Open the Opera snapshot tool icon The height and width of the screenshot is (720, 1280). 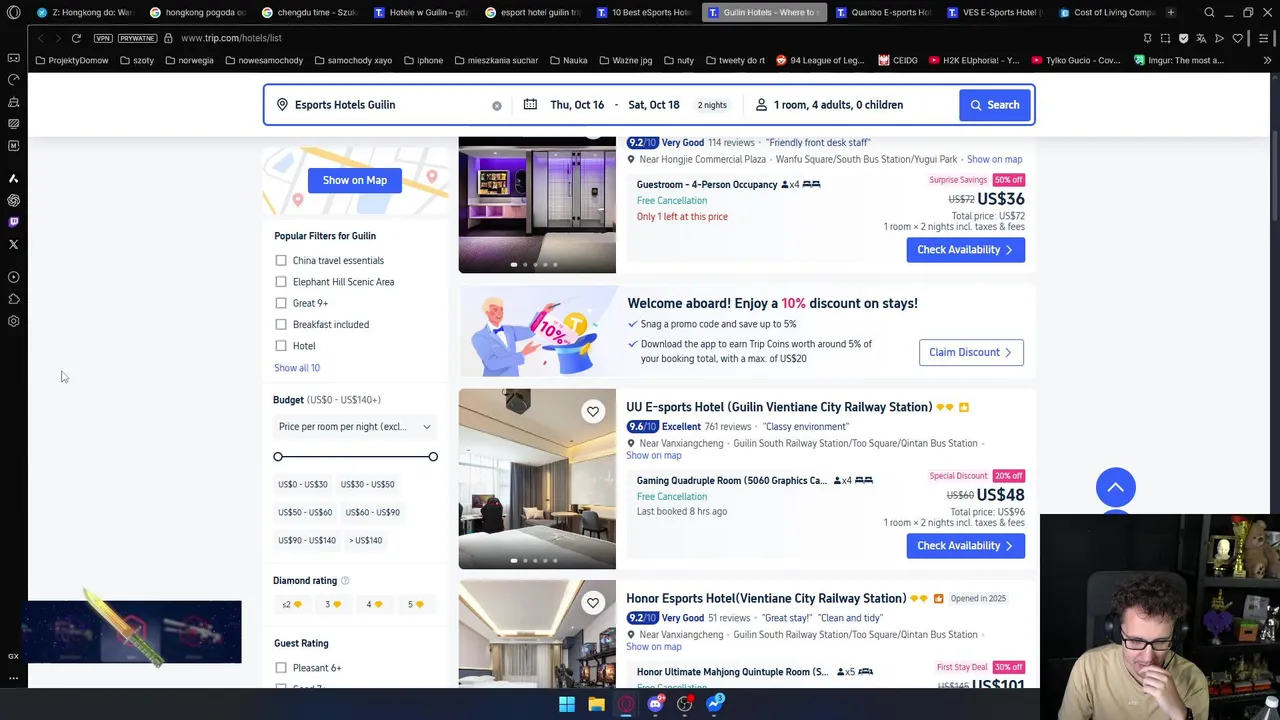click(1165, 38)
